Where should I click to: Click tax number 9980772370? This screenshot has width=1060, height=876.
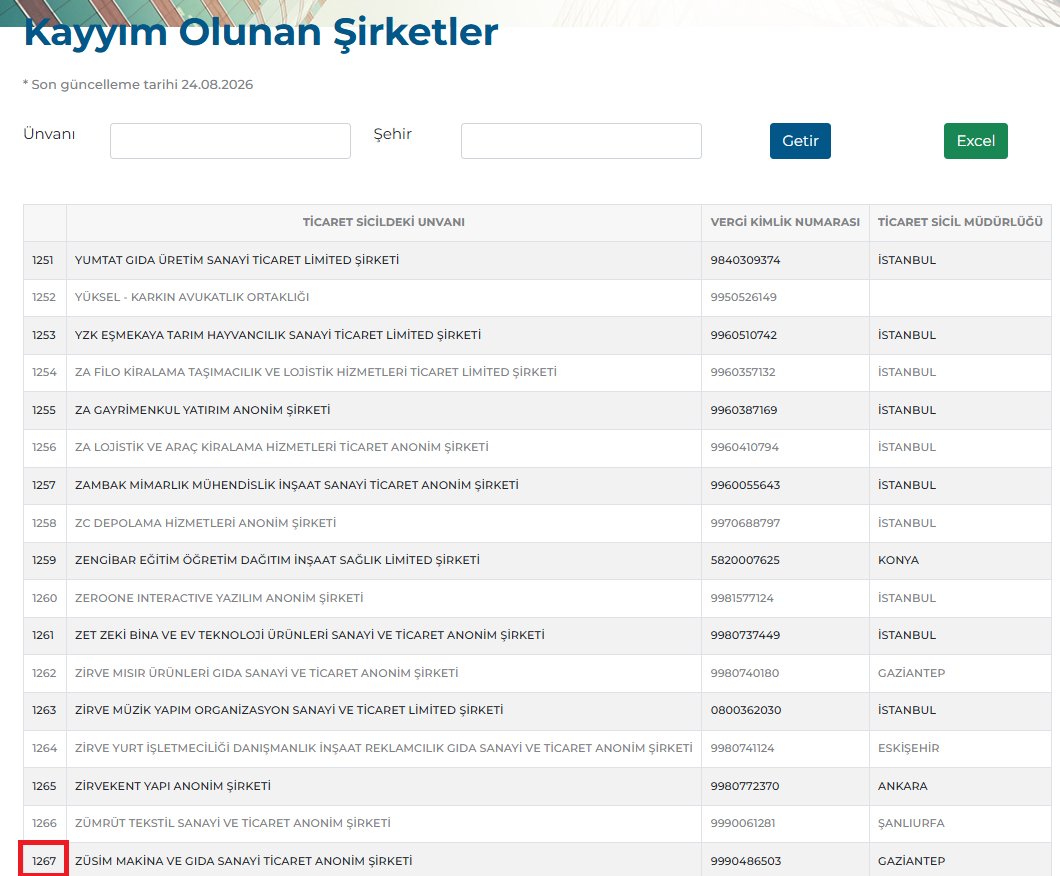(x=744, y=786)
